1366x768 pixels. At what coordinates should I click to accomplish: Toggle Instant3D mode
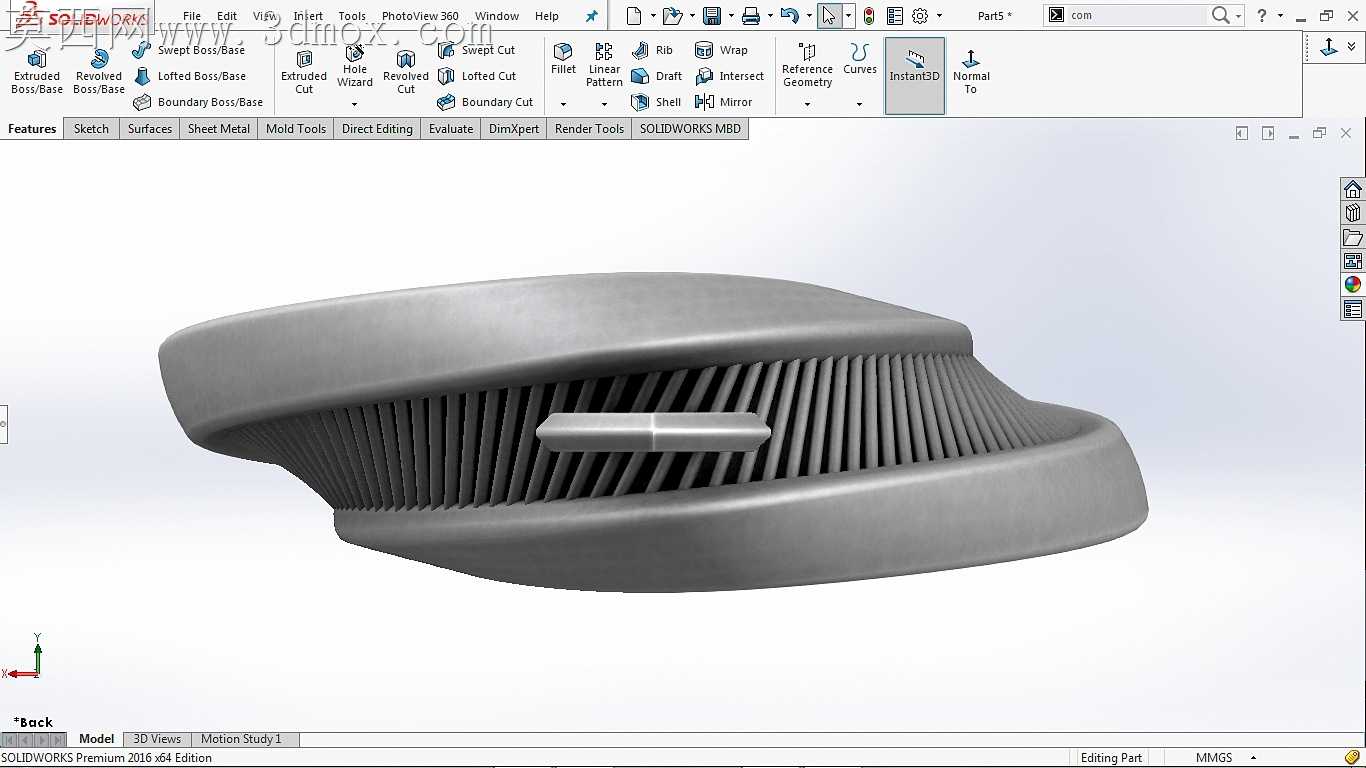(x=915, y=76)
